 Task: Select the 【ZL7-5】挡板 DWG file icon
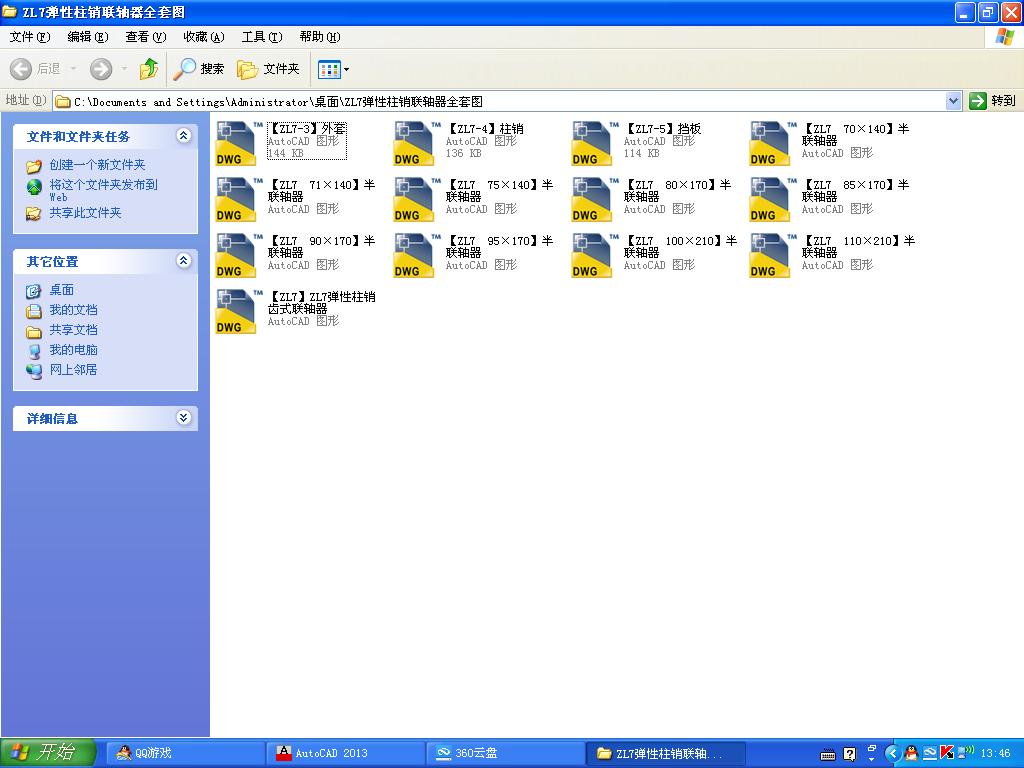point(592,144)
